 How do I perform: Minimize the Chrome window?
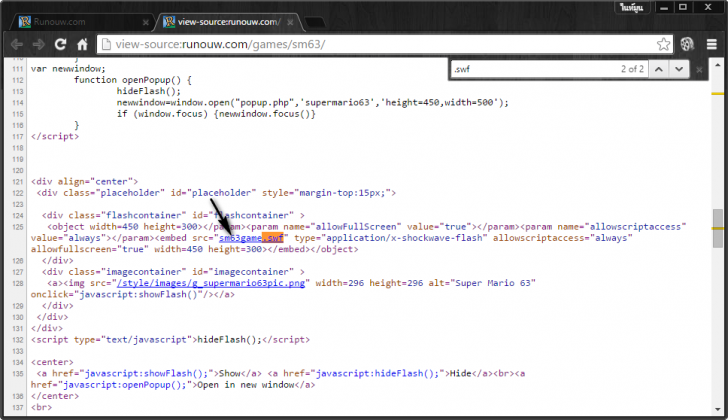[x=664, y=7]
